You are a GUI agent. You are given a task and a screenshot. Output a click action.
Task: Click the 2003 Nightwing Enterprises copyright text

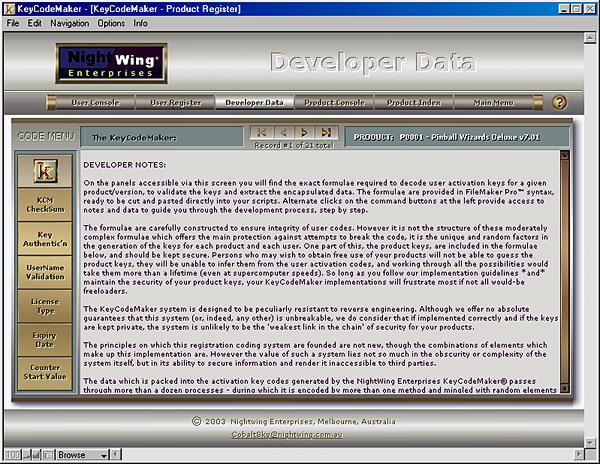(293, 421)
